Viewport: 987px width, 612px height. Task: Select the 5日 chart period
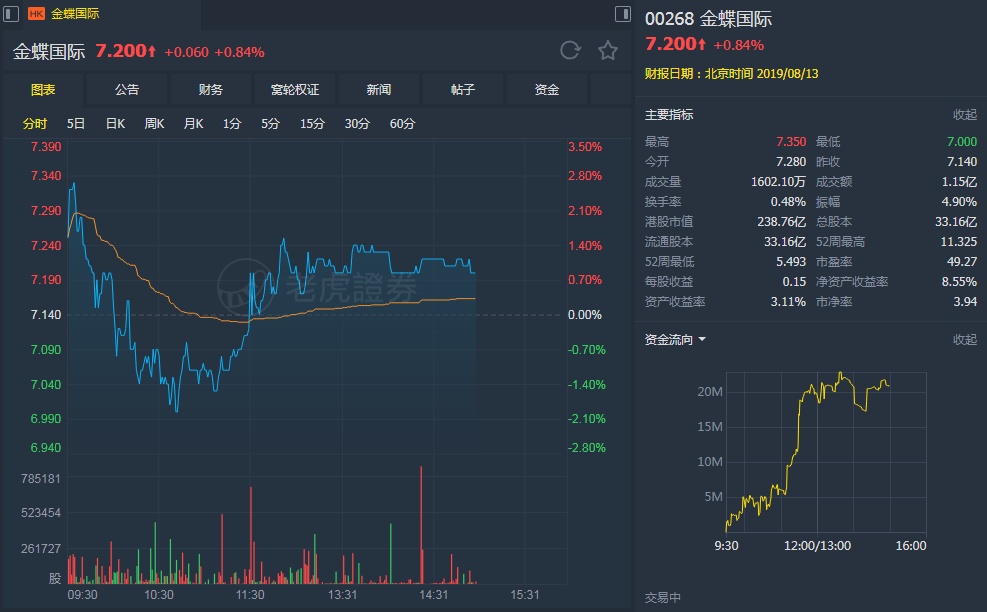click(76, 123)
